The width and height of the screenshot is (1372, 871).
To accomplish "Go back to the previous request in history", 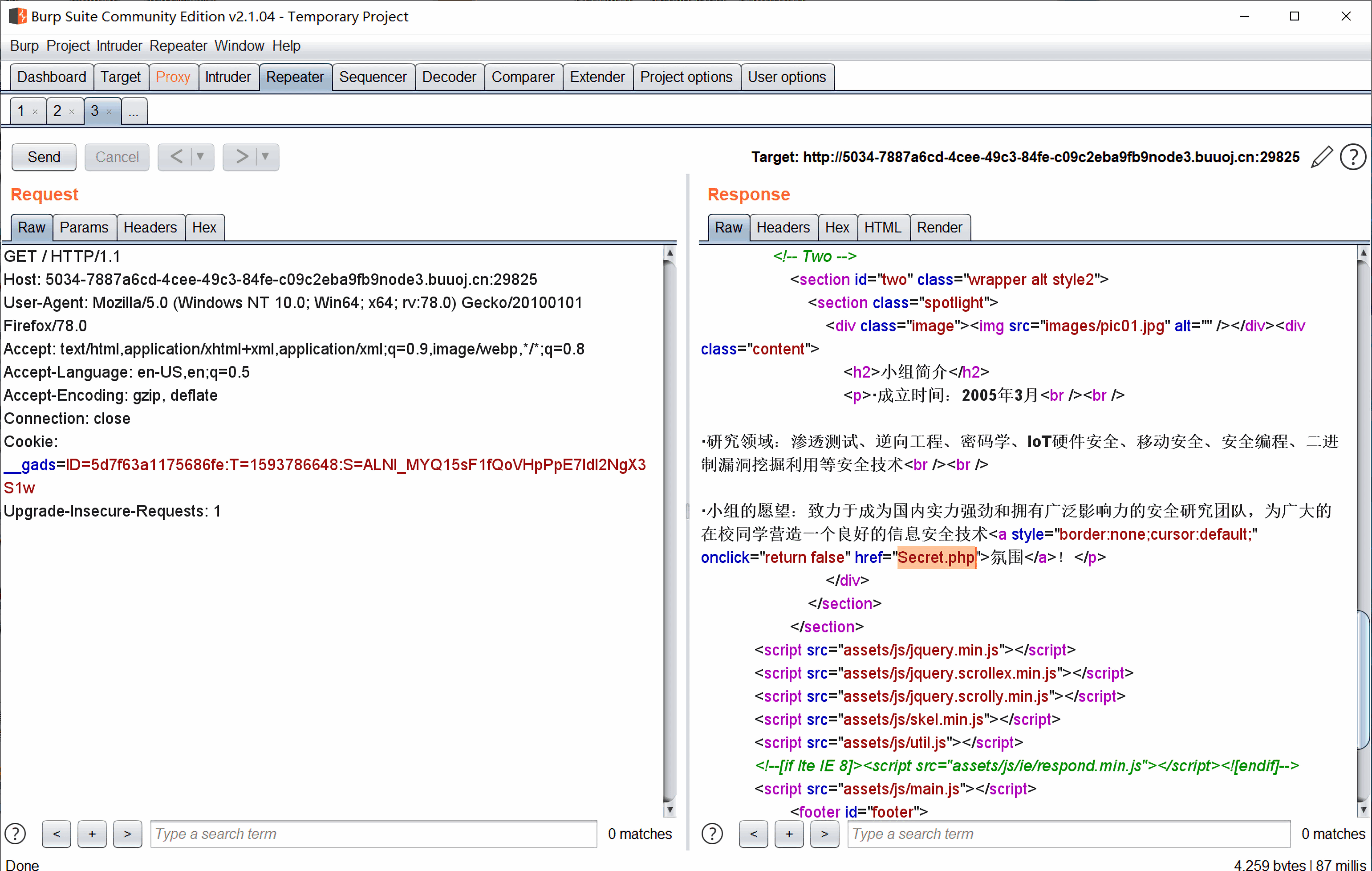I will pos(177,157).
